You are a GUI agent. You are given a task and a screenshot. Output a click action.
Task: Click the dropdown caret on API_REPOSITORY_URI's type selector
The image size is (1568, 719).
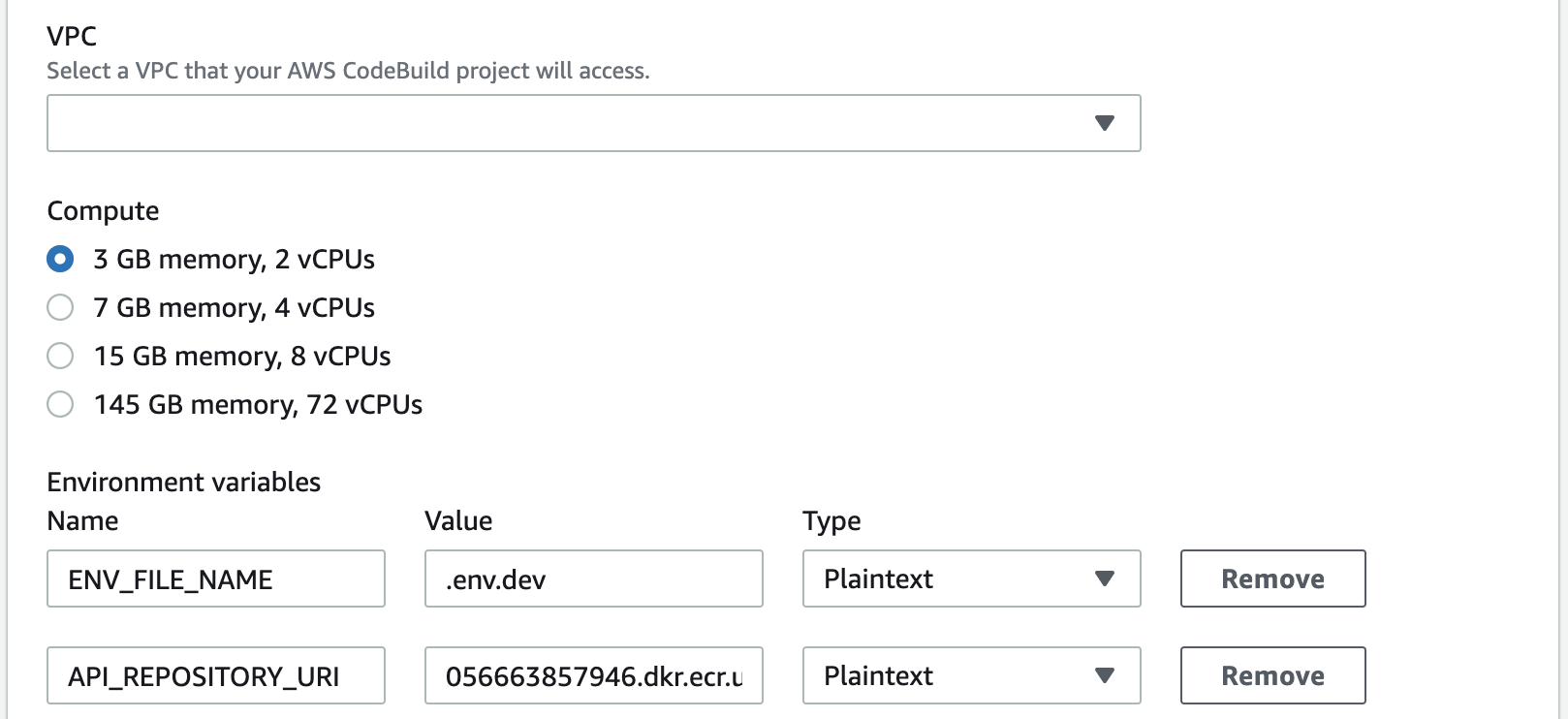coord(1105,675)
